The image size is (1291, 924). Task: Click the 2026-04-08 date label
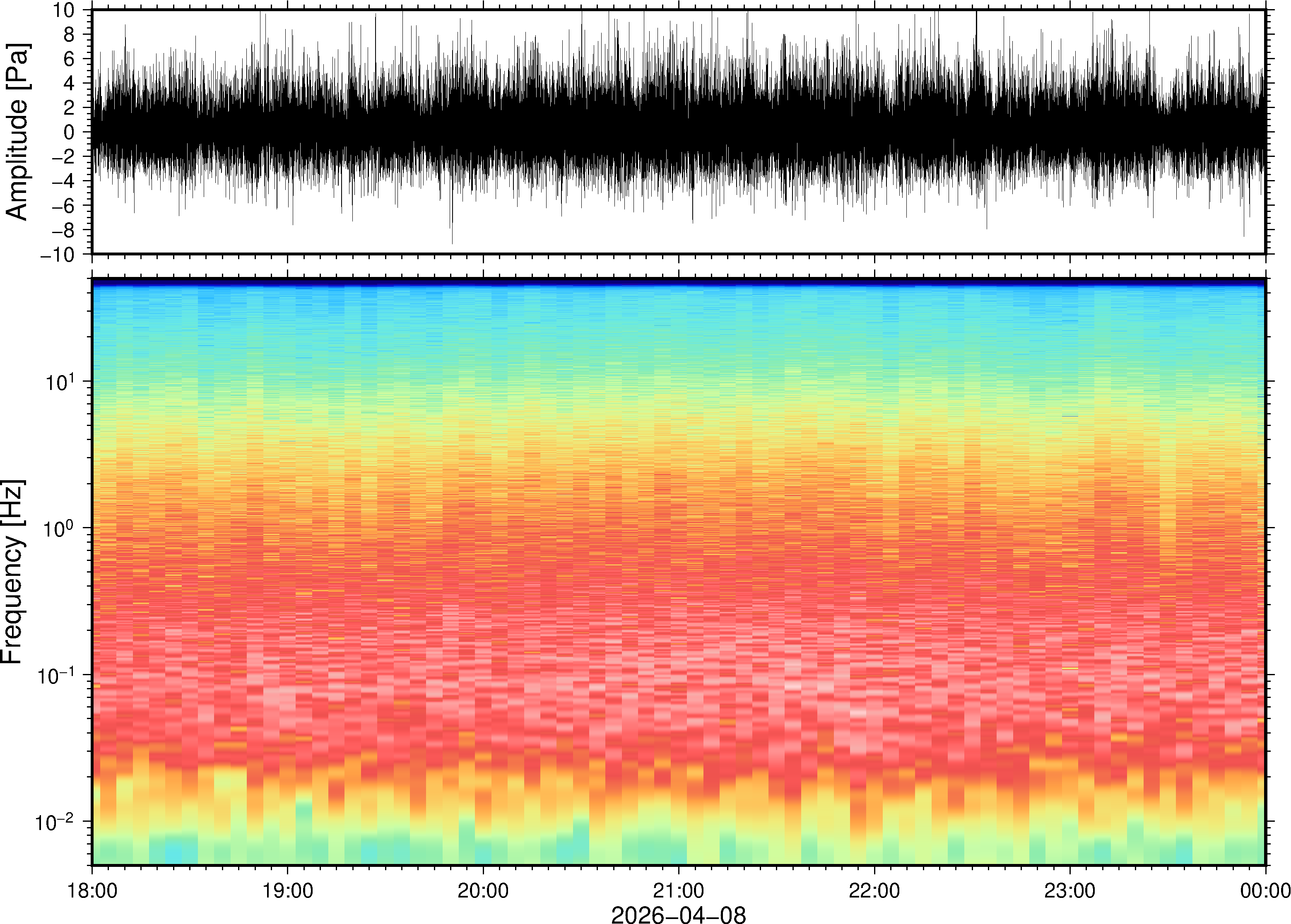click(x=678, y=914)
